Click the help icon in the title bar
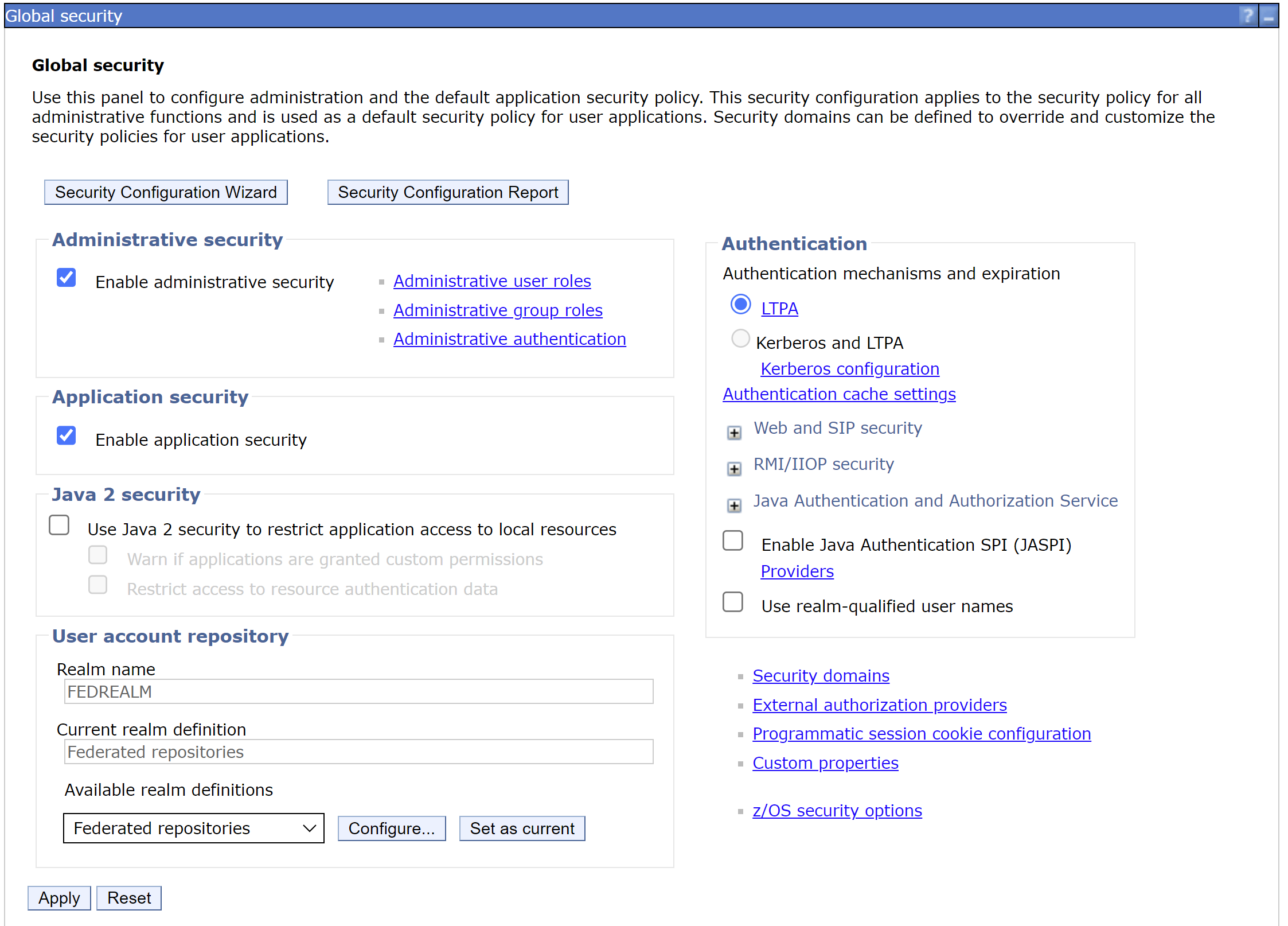 tap(1248, 15)
